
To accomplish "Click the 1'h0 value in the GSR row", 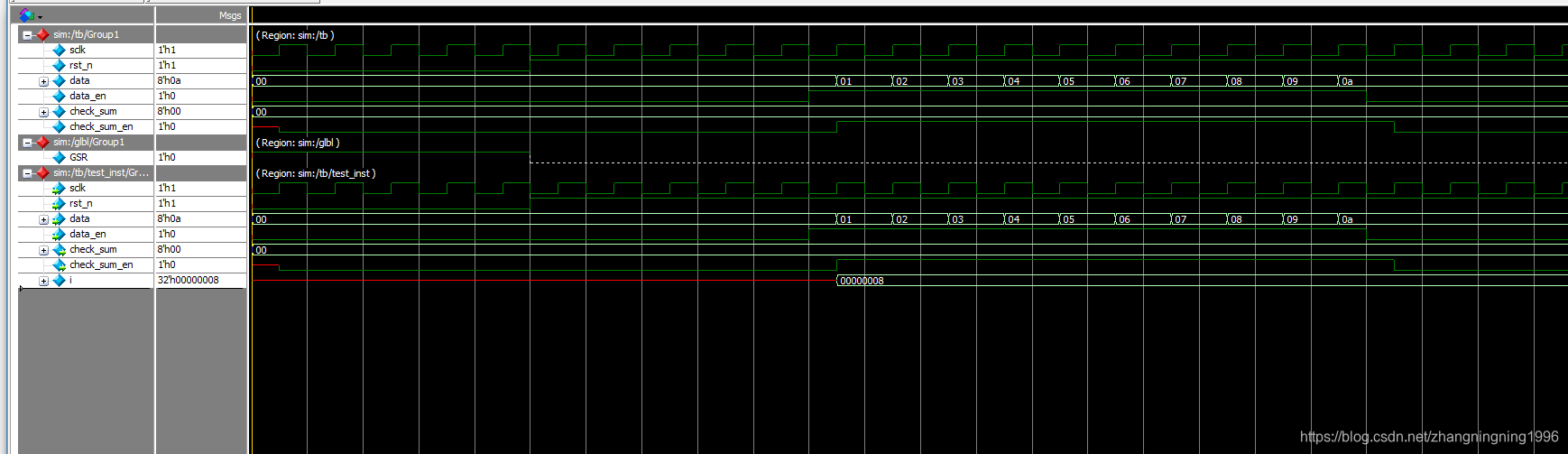I will (x=167, y=158).
